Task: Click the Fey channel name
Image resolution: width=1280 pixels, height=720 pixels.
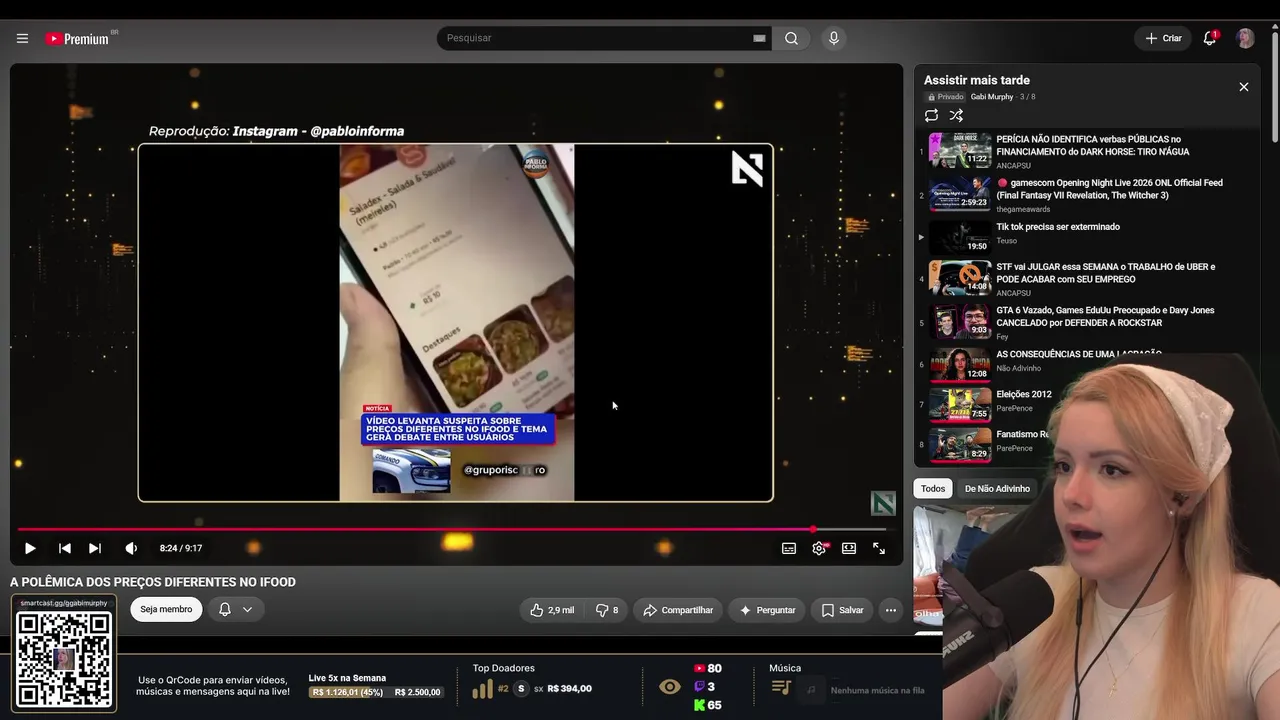Action: (1002, 337)
